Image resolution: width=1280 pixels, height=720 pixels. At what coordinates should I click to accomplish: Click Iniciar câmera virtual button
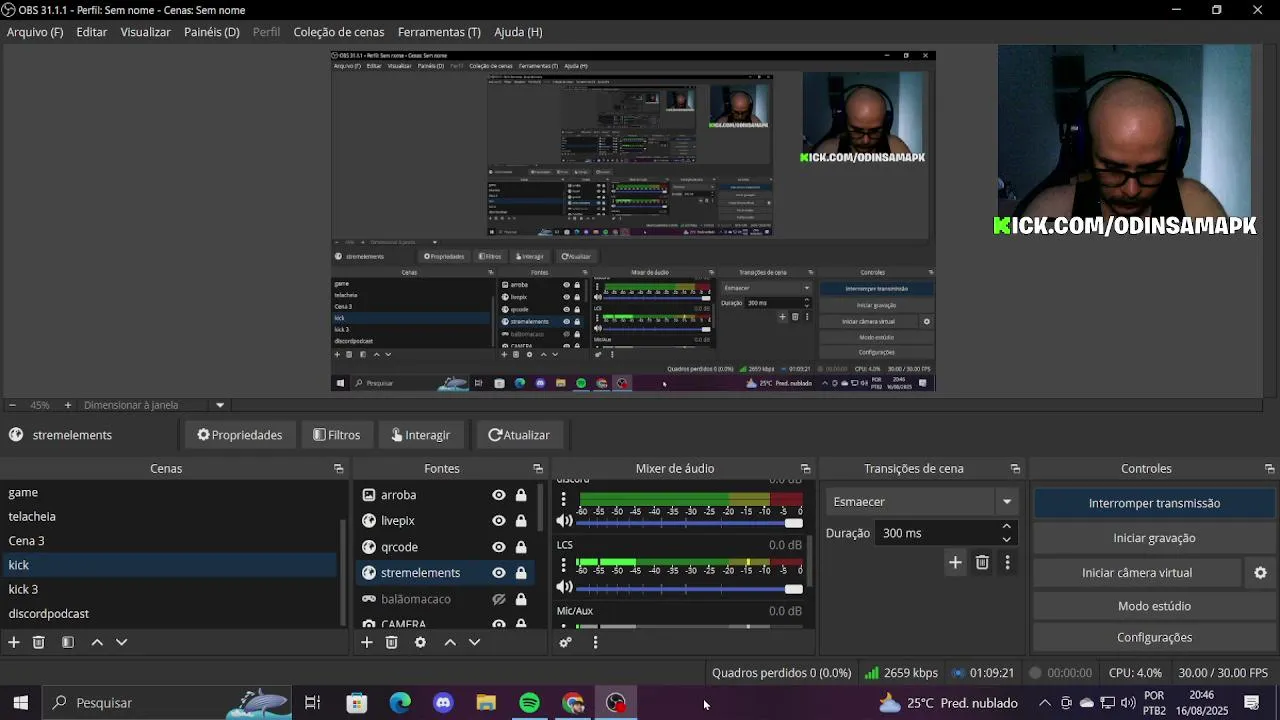(1137, 573)
